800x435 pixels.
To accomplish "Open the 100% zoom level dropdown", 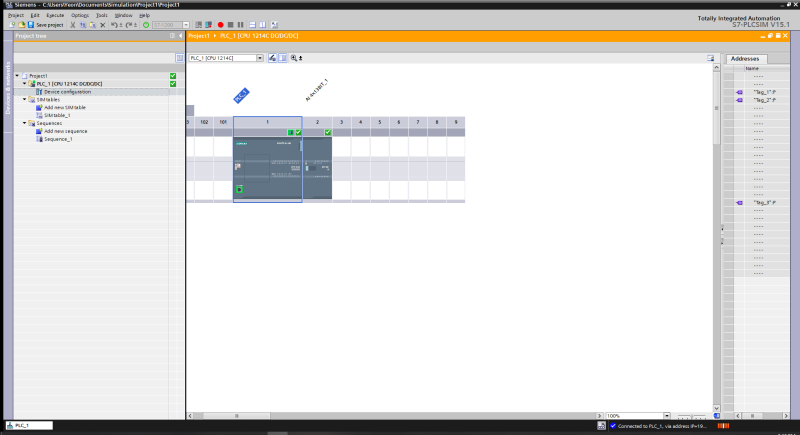I will [x=666, y=416].
